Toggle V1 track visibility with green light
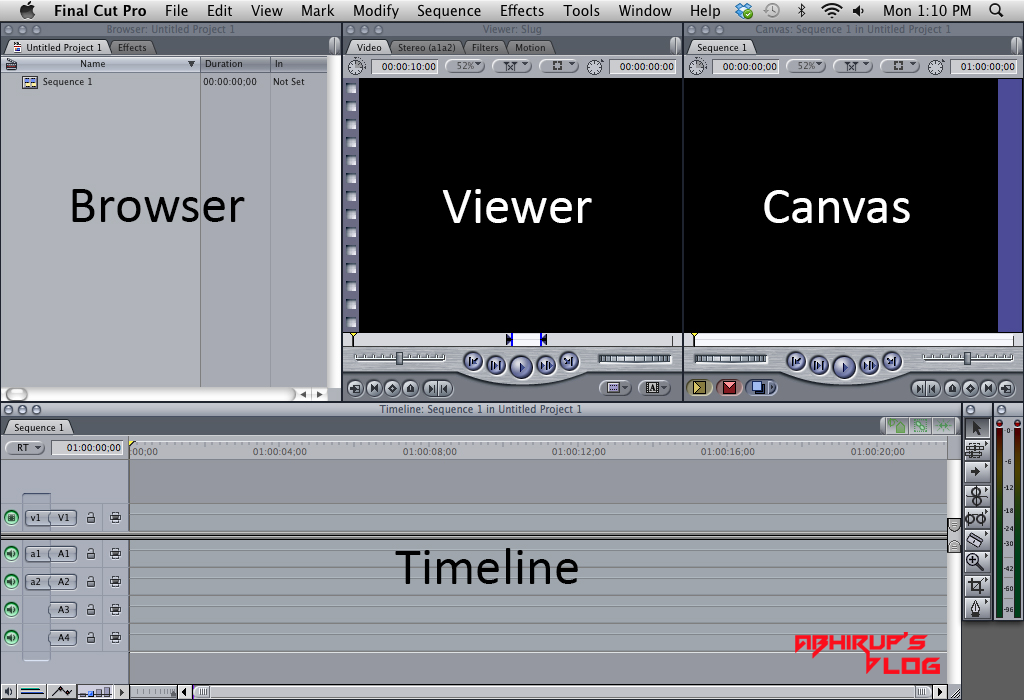 (9, 517)
